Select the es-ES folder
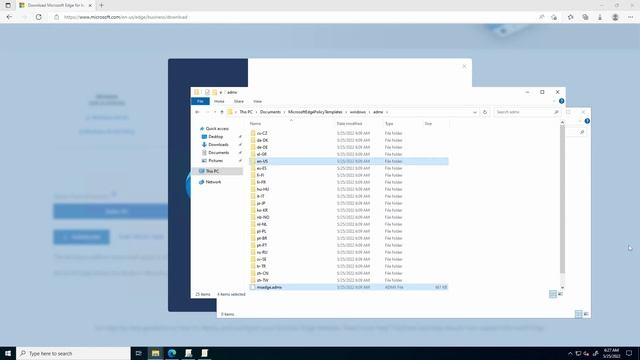 click(262, 168)
